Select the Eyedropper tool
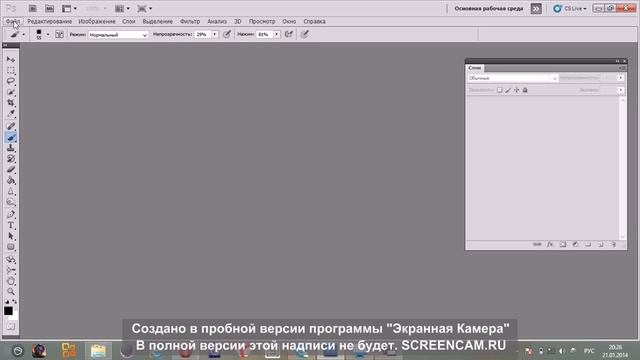Viewport: 640px width, 360px height. [x=11, y=113]
